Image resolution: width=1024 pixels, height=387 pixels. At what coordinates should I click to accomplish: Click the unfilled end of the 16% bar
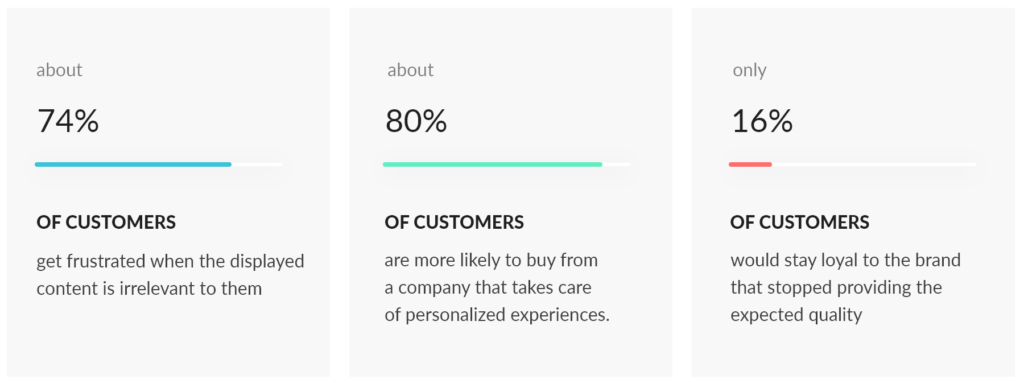(874, 164)
